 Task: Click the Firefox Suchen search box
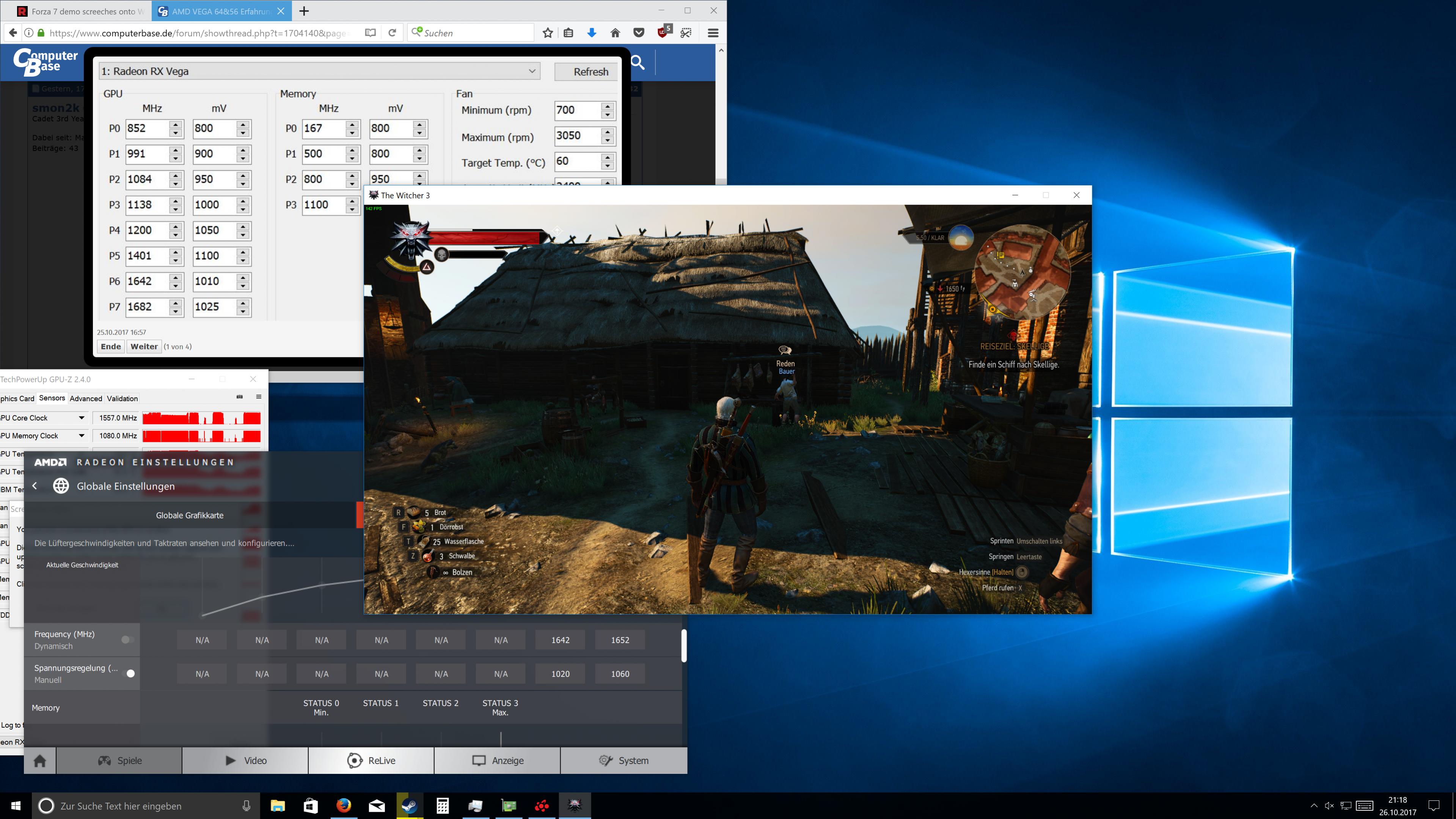click(470, 33)
